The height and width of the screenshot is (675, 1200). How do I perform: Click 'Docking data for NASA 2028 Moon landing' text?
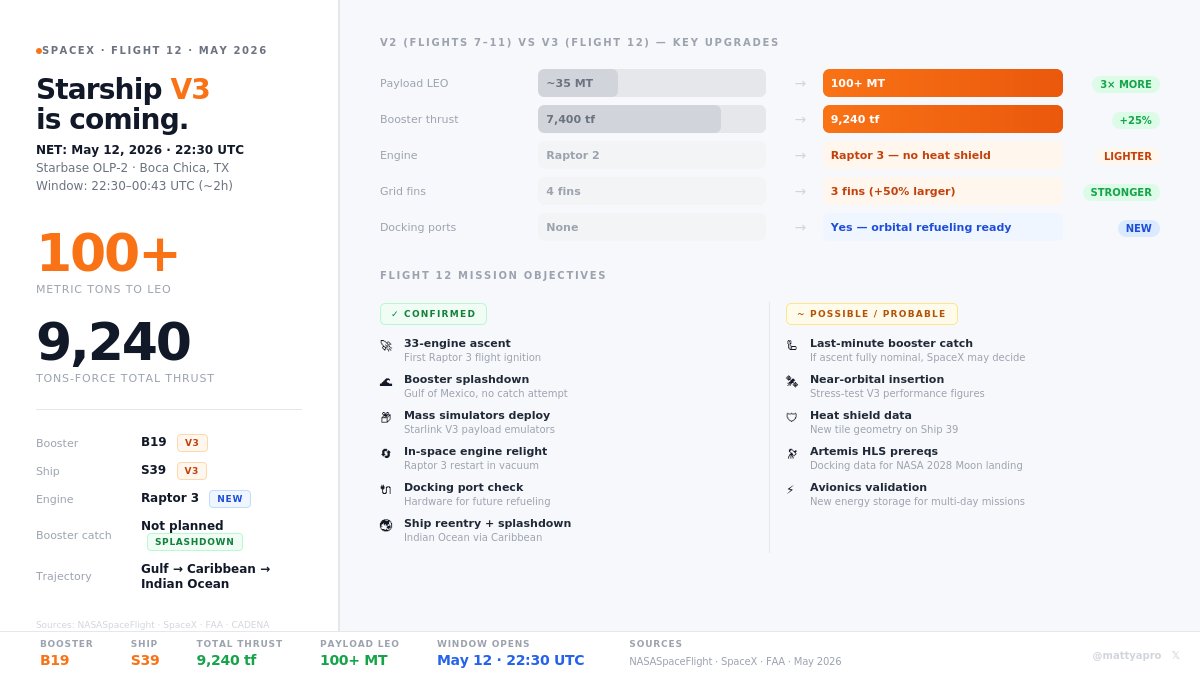[916, 466]
